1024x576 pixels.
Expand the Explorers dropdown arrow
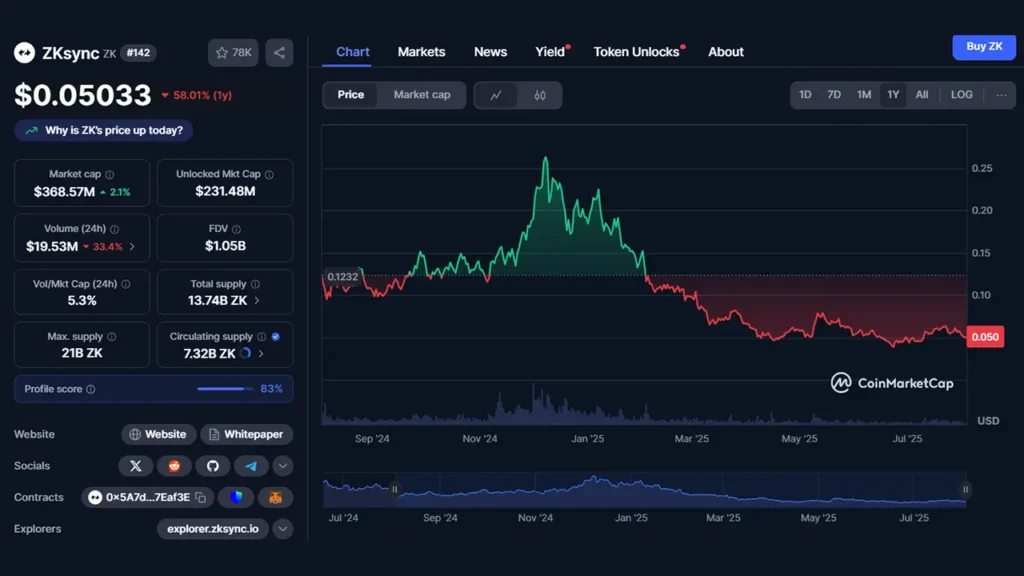coord(283,529)
